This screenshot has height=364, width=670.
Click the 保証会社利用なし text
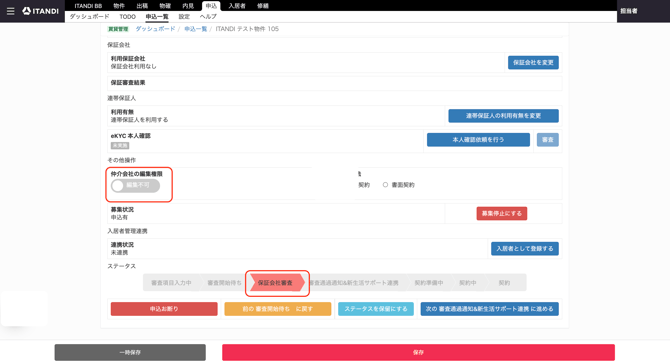pos(134,66)
